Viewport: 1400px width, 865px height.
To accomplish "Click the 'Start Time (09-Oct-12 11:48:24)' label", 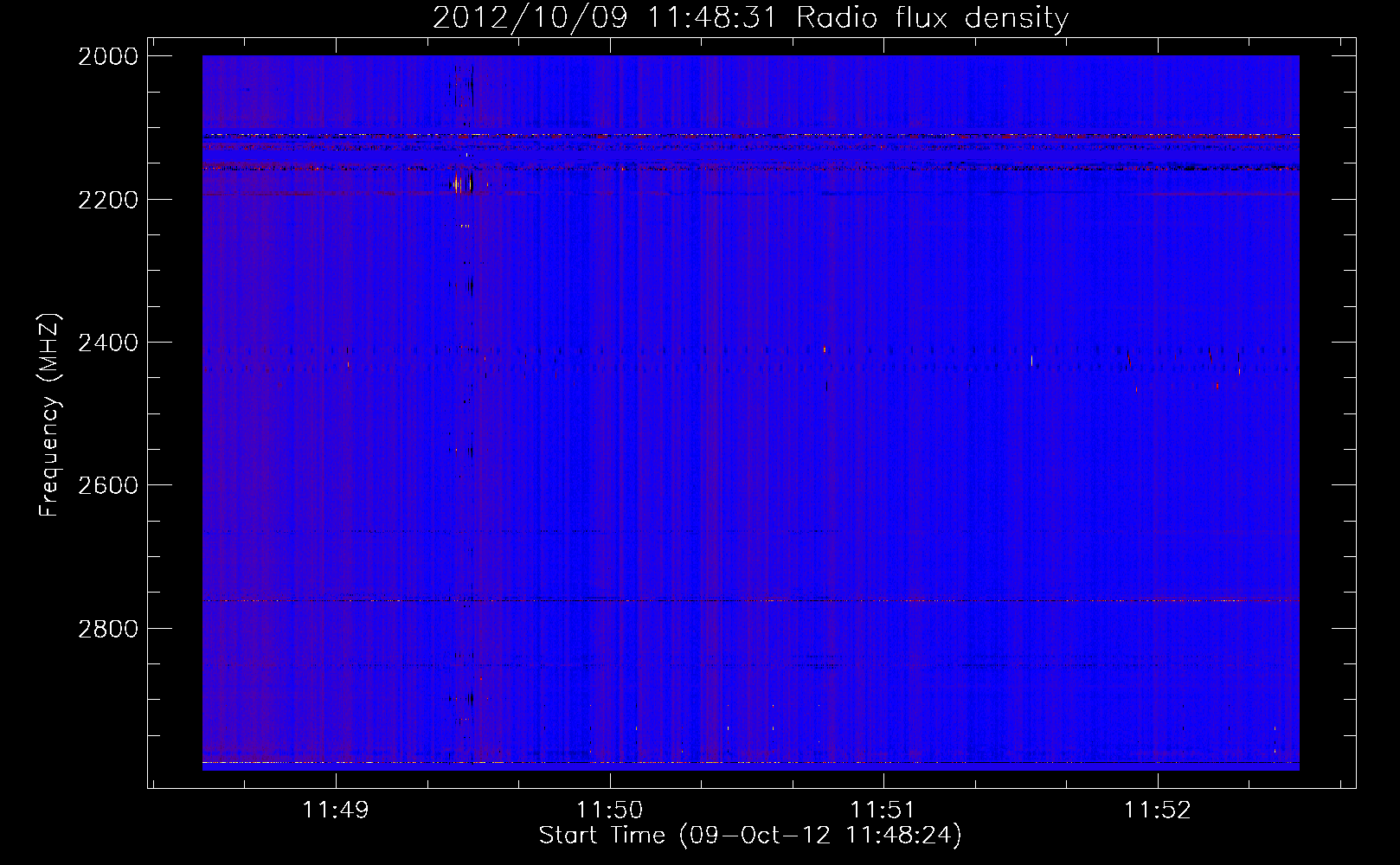I will tap(750, 835).
